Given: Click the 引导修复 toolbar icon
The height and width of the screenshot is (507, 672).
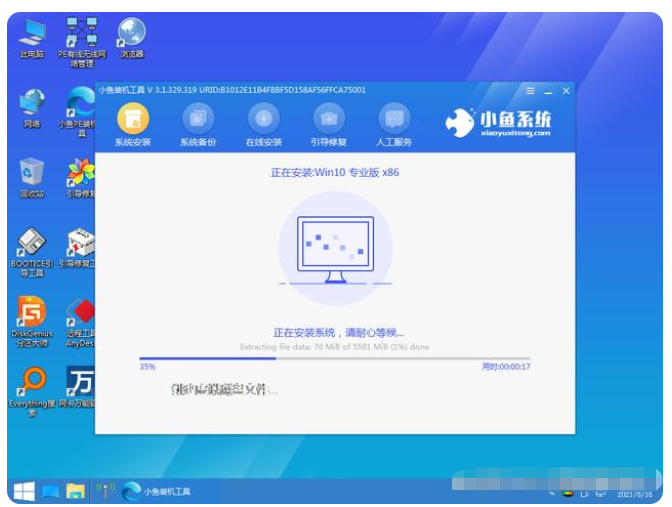Looking at the screenshot, I should [329, 119].
